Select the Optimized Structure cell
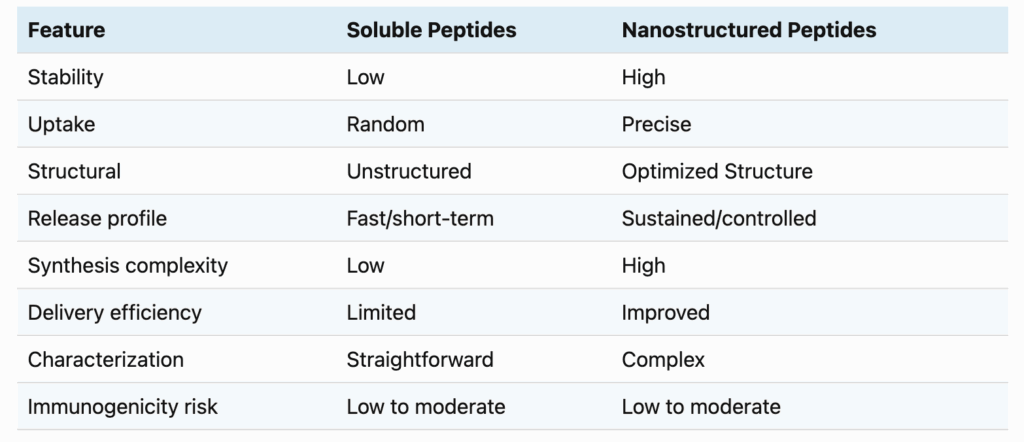Image resolution: width=1024 pixels, height=442 pixels. click(717, 171)
